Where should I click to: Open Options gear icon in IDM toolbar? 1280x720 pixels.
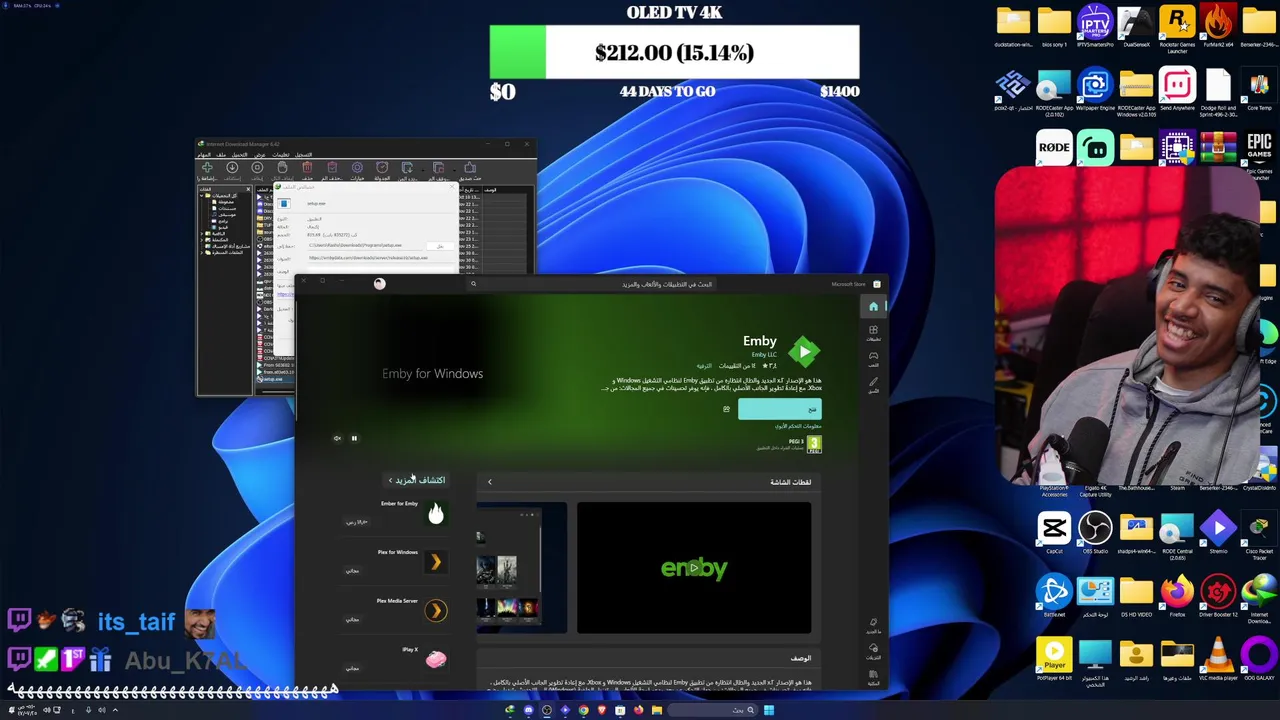357,167
